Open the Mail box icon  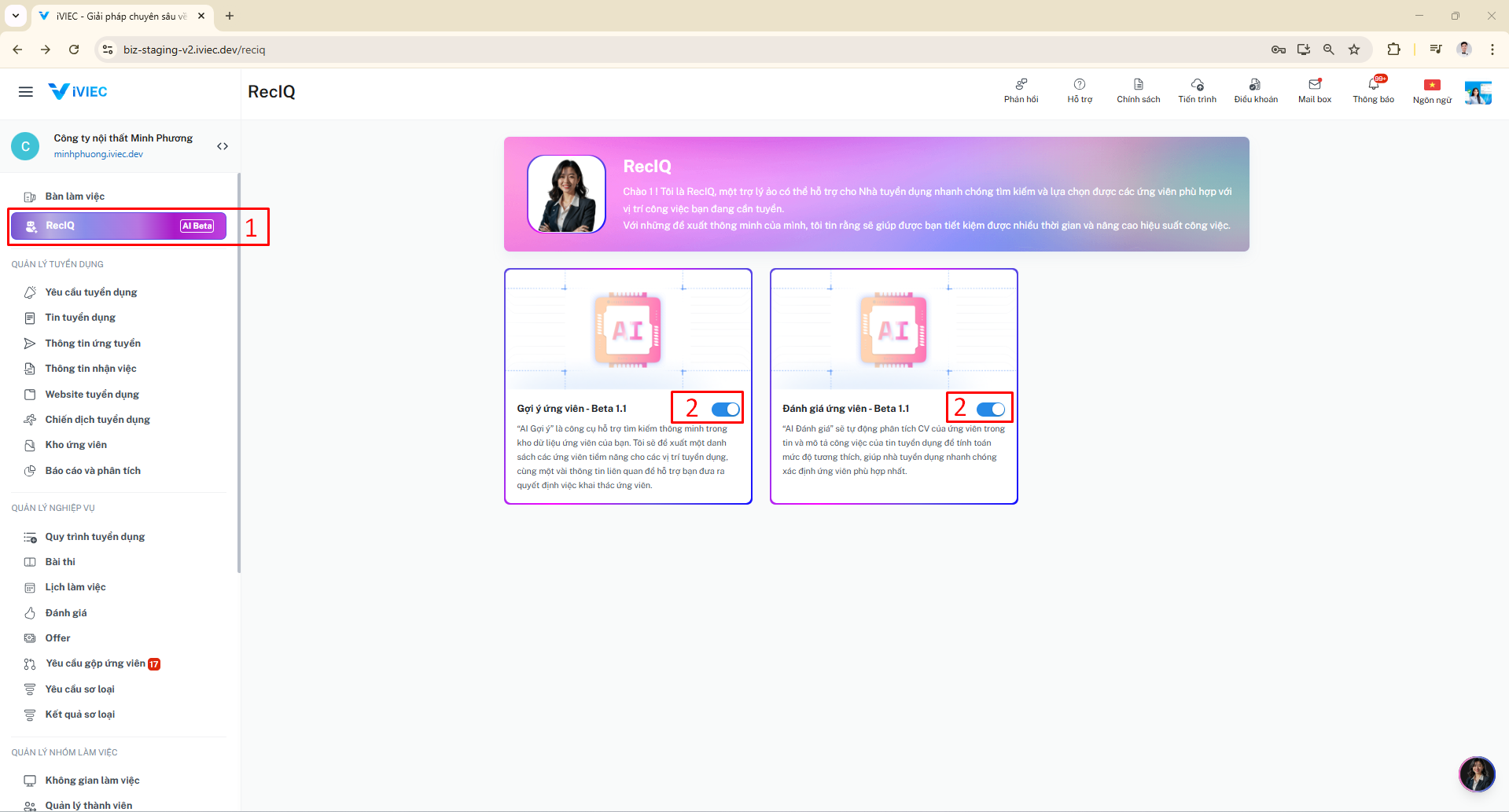pyautogui.click(x=1314, y=85)
